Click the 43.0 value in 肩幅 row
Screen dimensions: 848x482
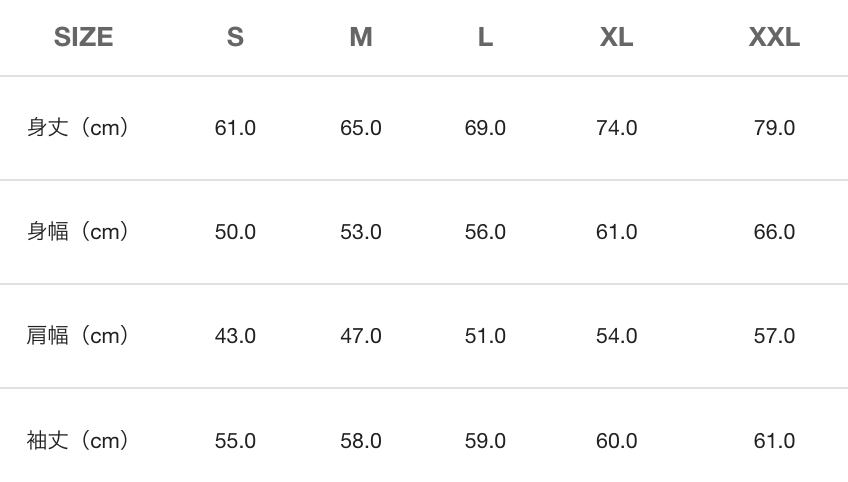(x=235, y=336)
